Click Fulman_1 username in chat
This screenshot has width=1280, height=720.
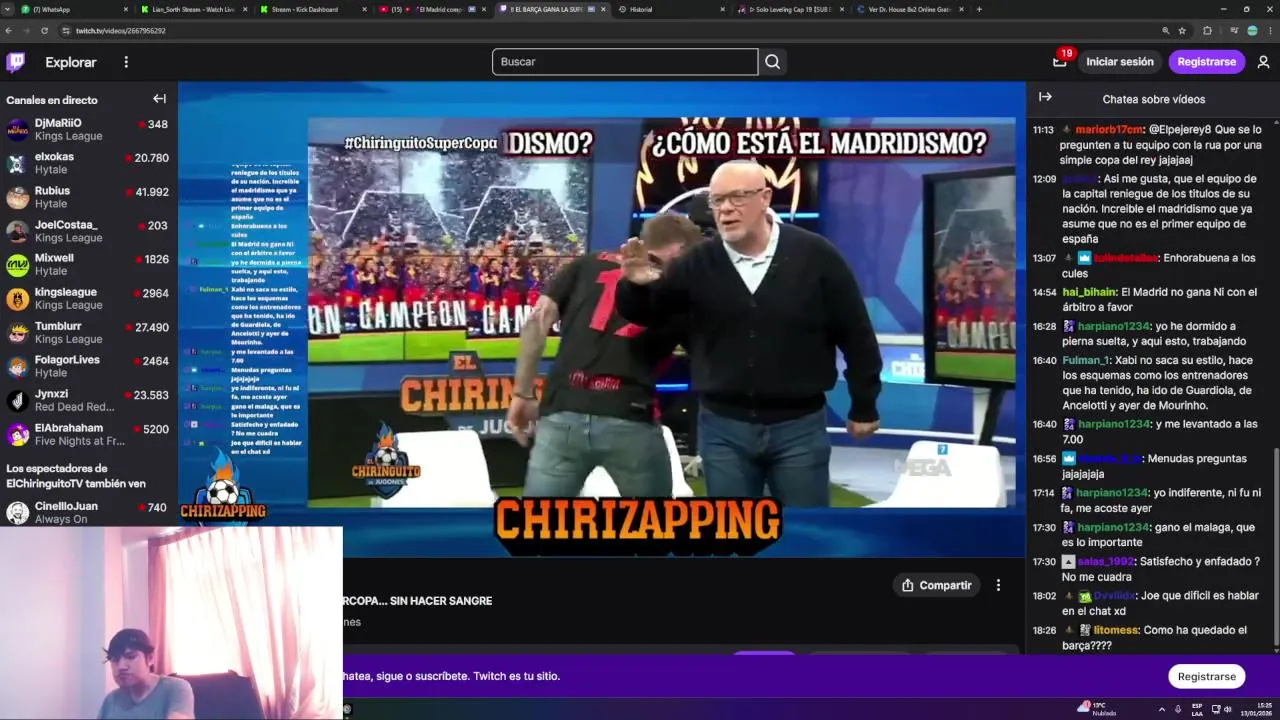[x=1086, y=360]
